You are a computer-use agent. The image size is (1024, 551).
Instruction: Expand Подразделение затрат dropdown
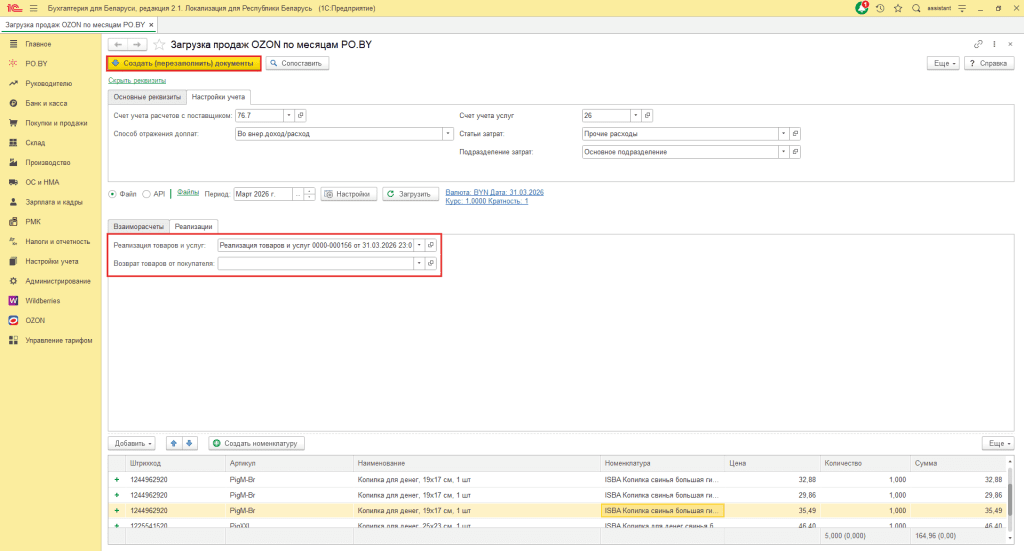tap(783, 152)
